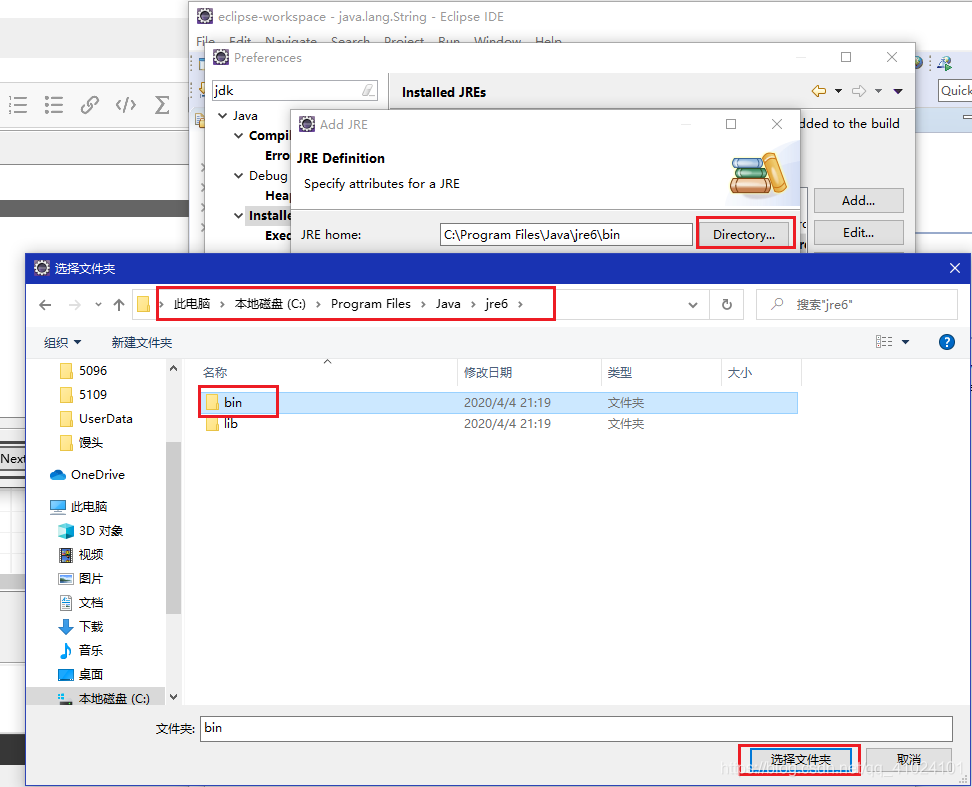Click the Directory... button in Add JRE

(x=744, y=235)
